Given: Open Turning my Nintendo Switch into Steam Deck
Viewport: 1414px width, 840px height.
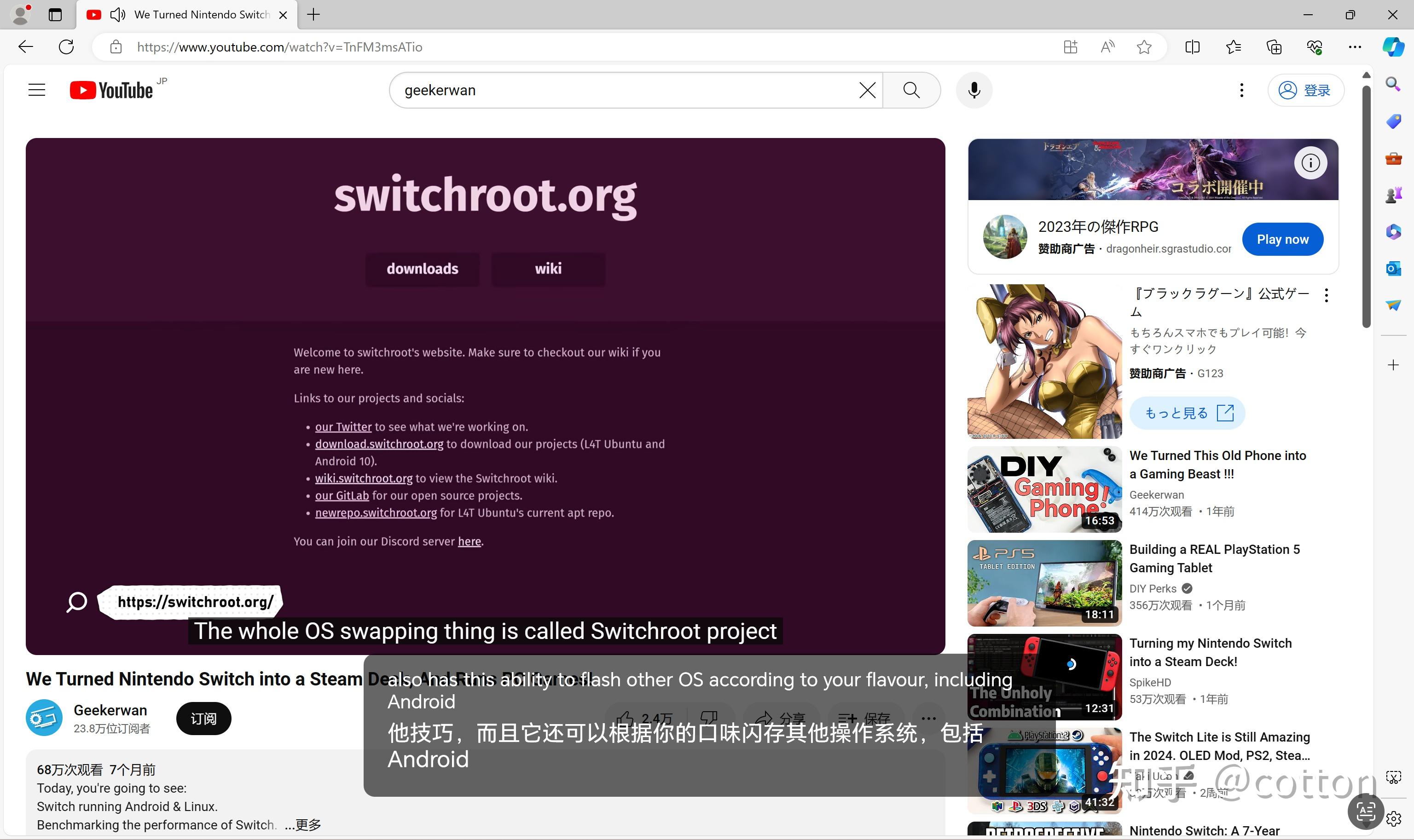Looking at the screenshot, I should [1211, 653].
